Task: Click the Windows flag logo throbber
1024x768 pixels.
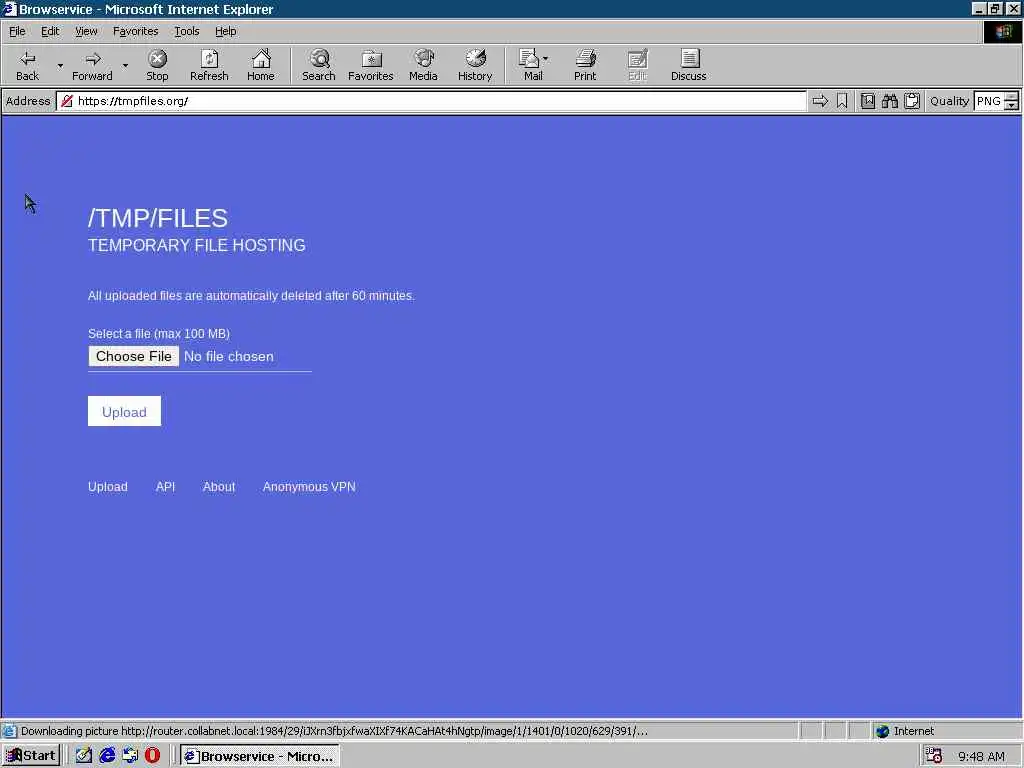Action: [x=1003, y=31]
